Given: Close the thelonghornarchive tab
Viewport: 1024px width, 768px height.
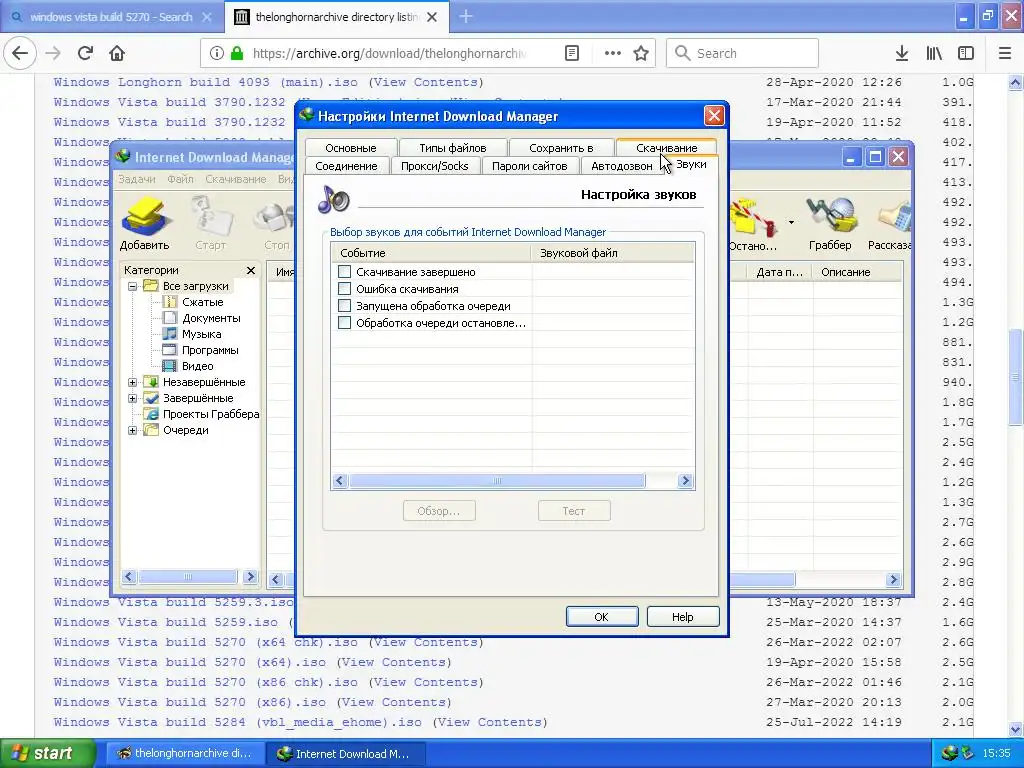Looking at the screenshot, I should (x=432, y=17).
